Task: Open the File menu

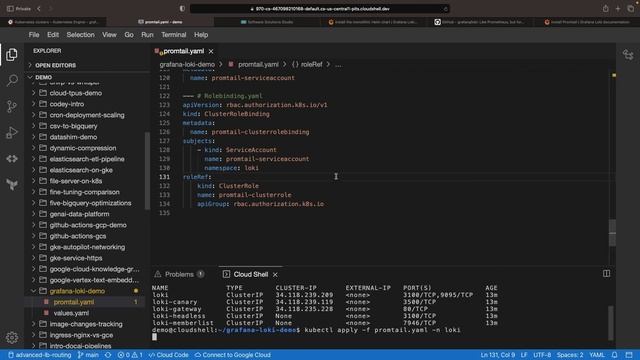Action: point(34,35)
